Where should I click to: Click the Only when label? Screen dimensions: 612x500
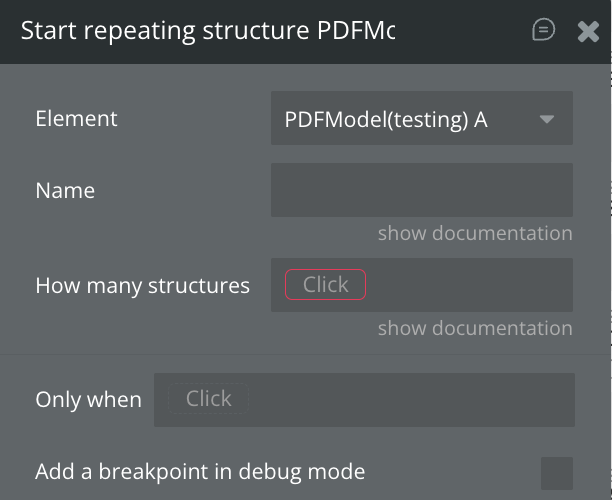(88, 399)
